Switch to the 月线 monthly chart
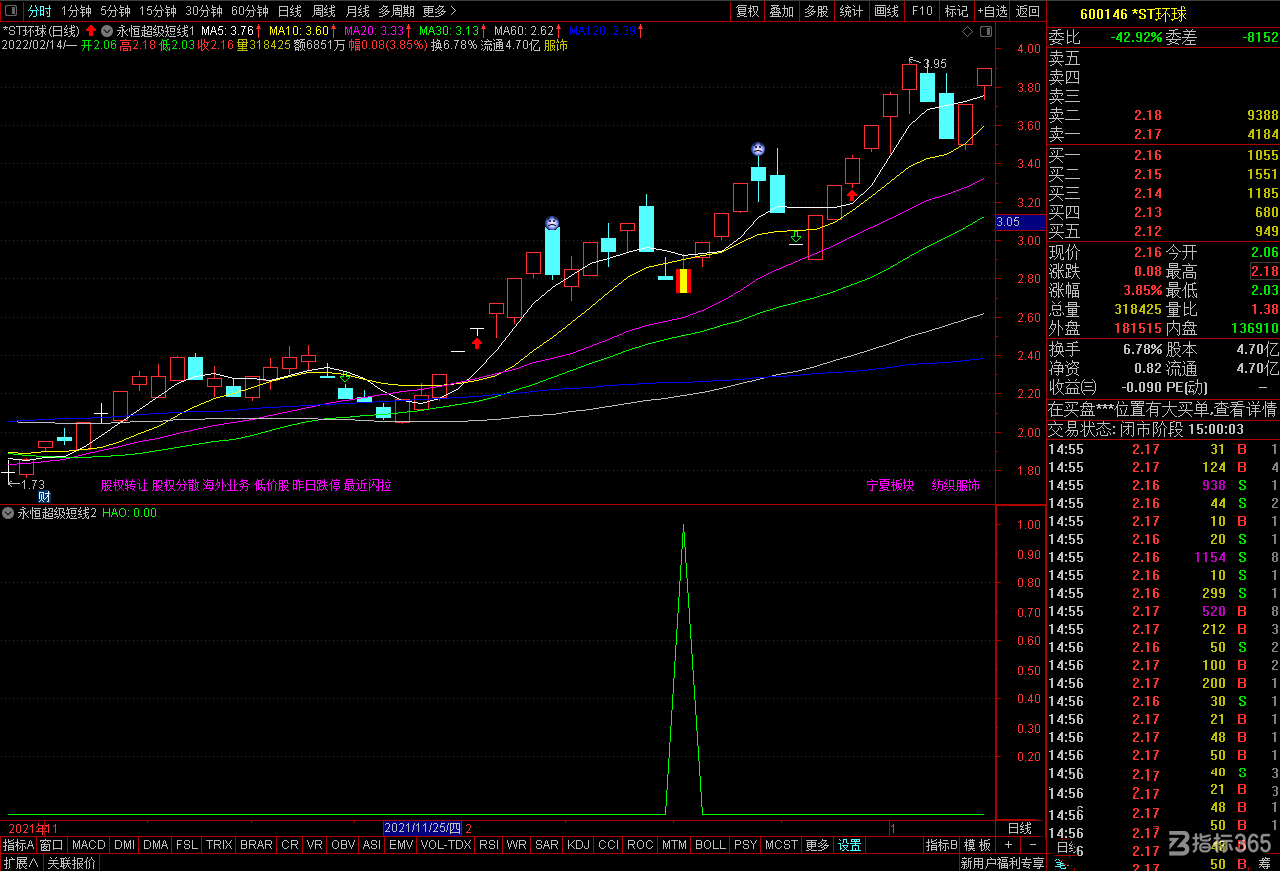Image resolution: width=1280 pixels, height=871 pixels. click(x=357, y=11)
